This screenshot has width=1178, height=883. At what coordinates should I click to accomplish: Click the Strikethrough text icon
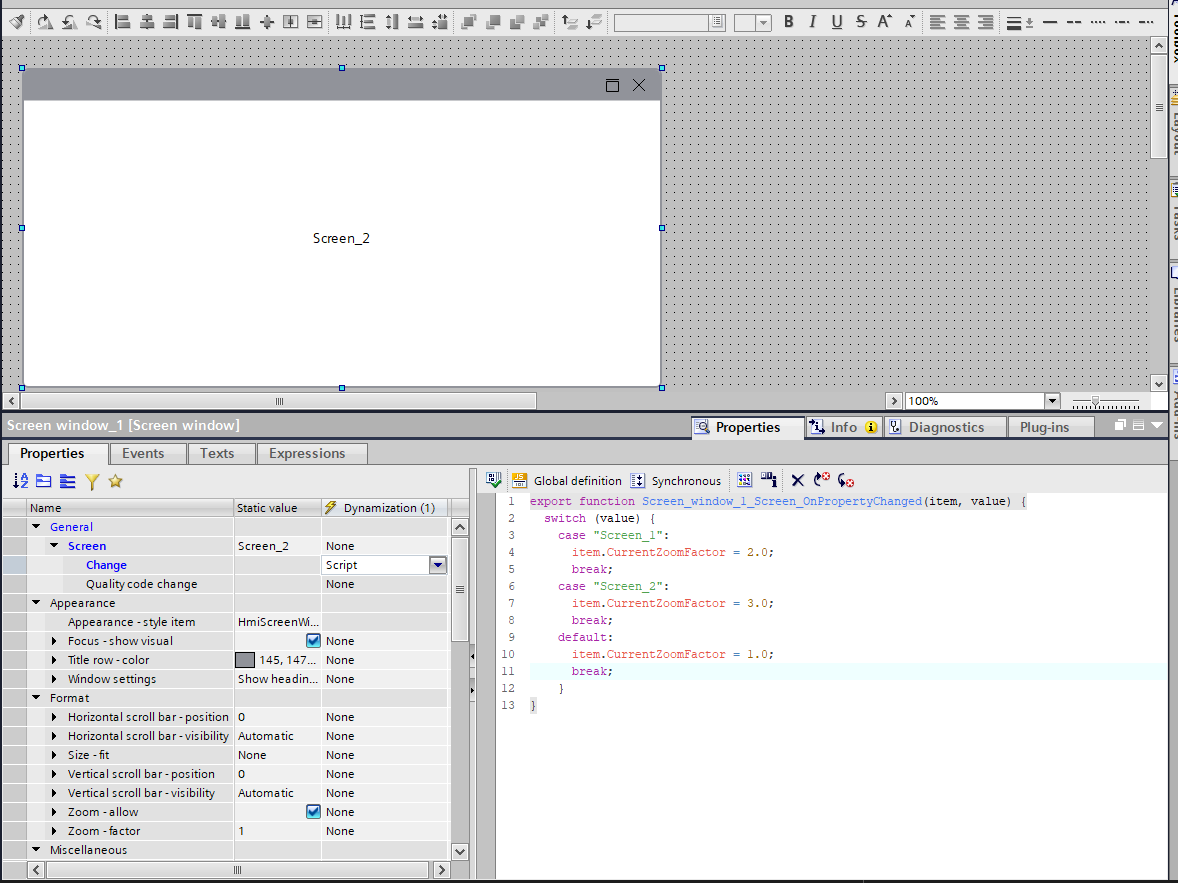861,22
